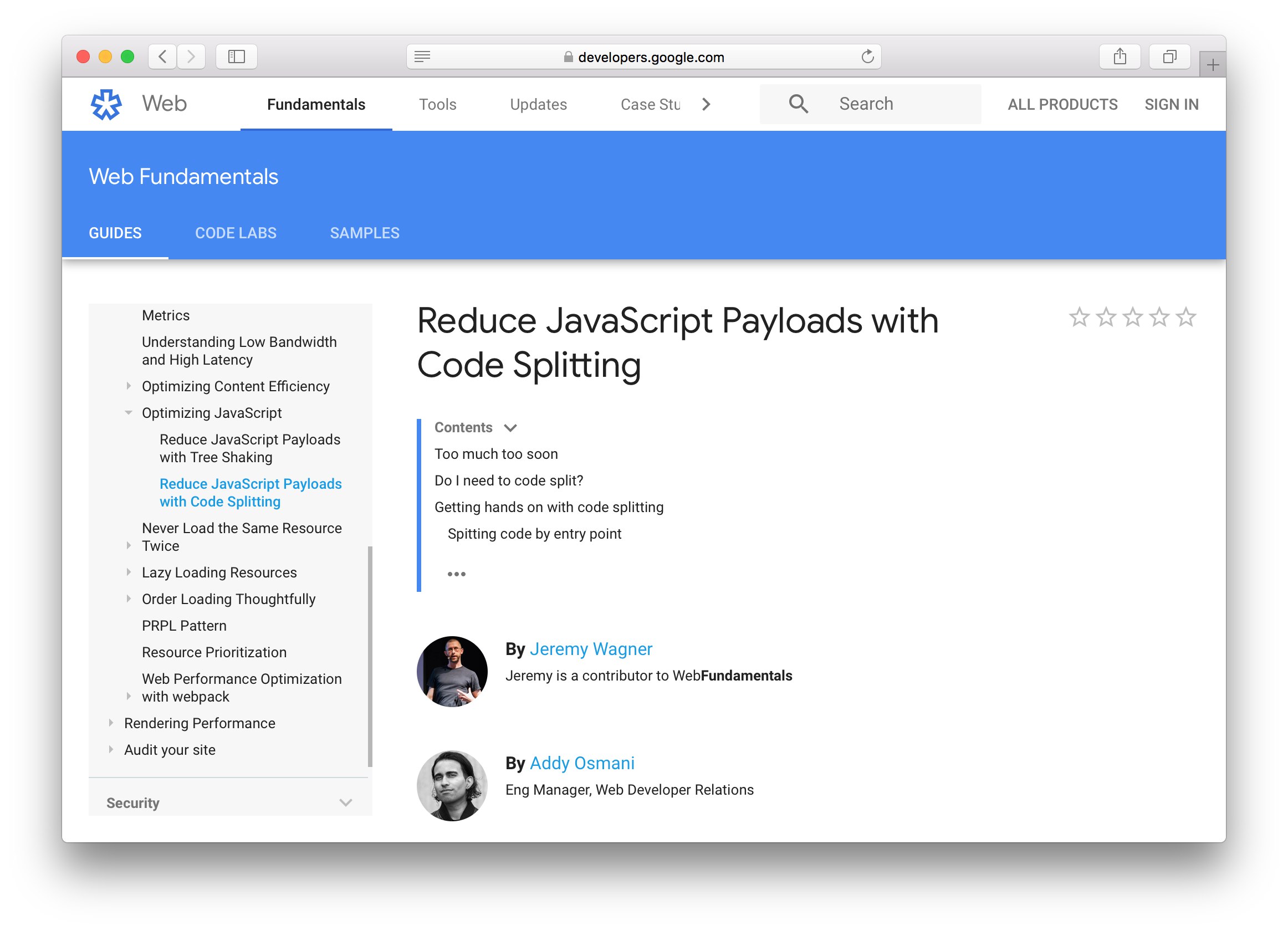Open Understanding Low Bandwidth and High Latency
The image size is (1288, 931).
[239, 351]
